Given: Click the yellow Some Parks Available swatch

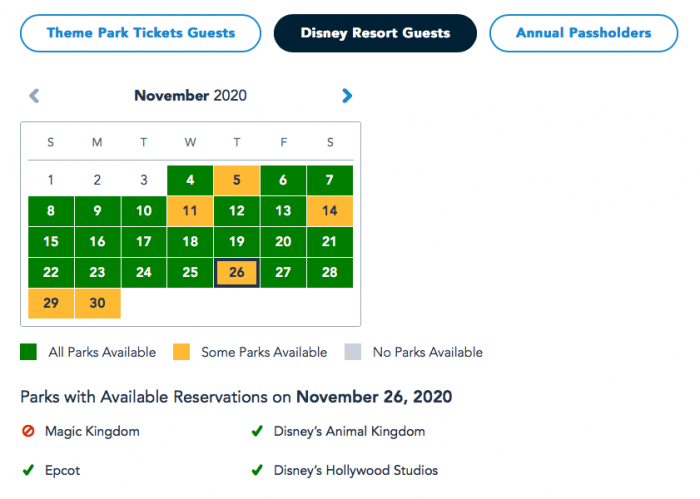Looking at the screenshot, I should click(183, 352).
